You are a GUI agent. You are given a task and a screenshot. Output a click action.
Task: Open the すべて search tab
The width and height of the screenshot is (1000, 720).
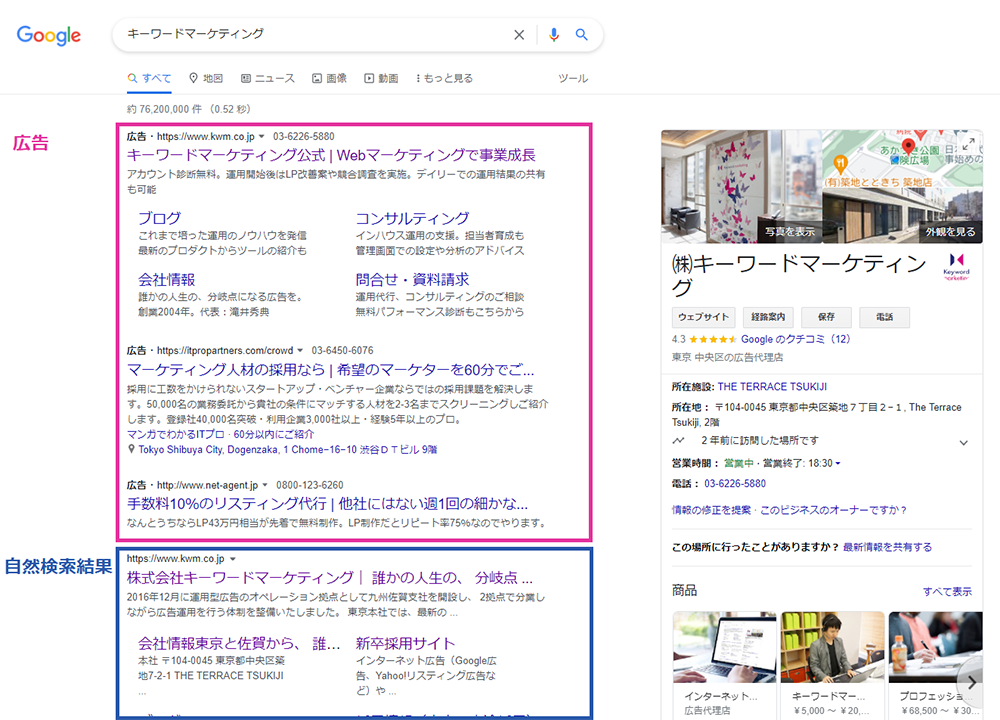149,78
